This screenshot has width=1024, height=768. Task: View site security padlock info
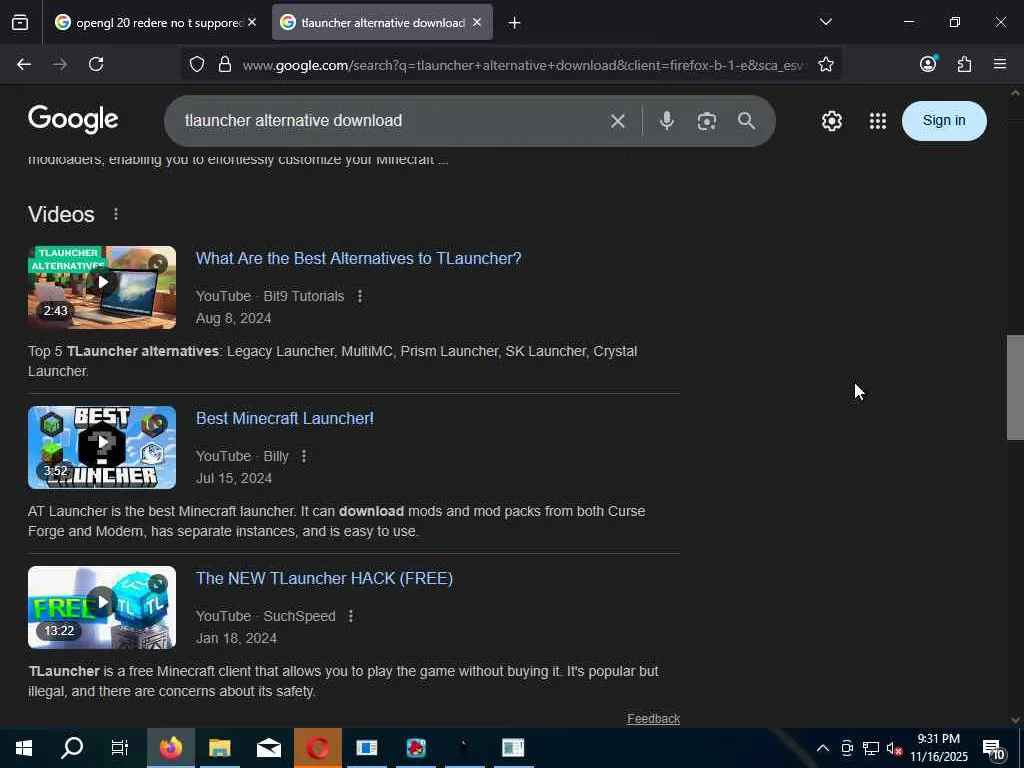pos(225,65)
